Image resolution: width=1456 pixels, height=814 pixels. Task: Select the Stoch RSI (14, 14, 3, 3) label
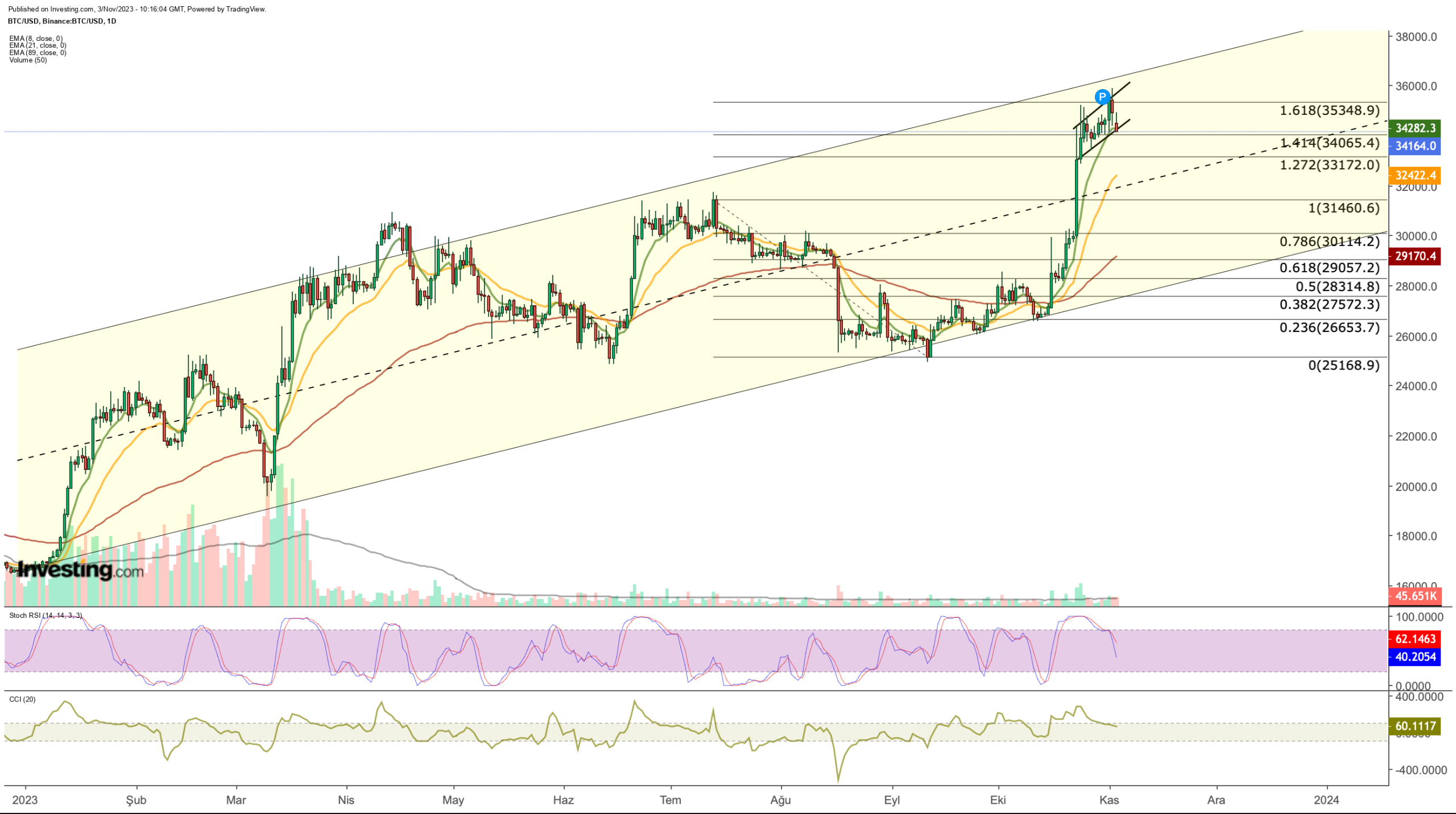(45, 616)
